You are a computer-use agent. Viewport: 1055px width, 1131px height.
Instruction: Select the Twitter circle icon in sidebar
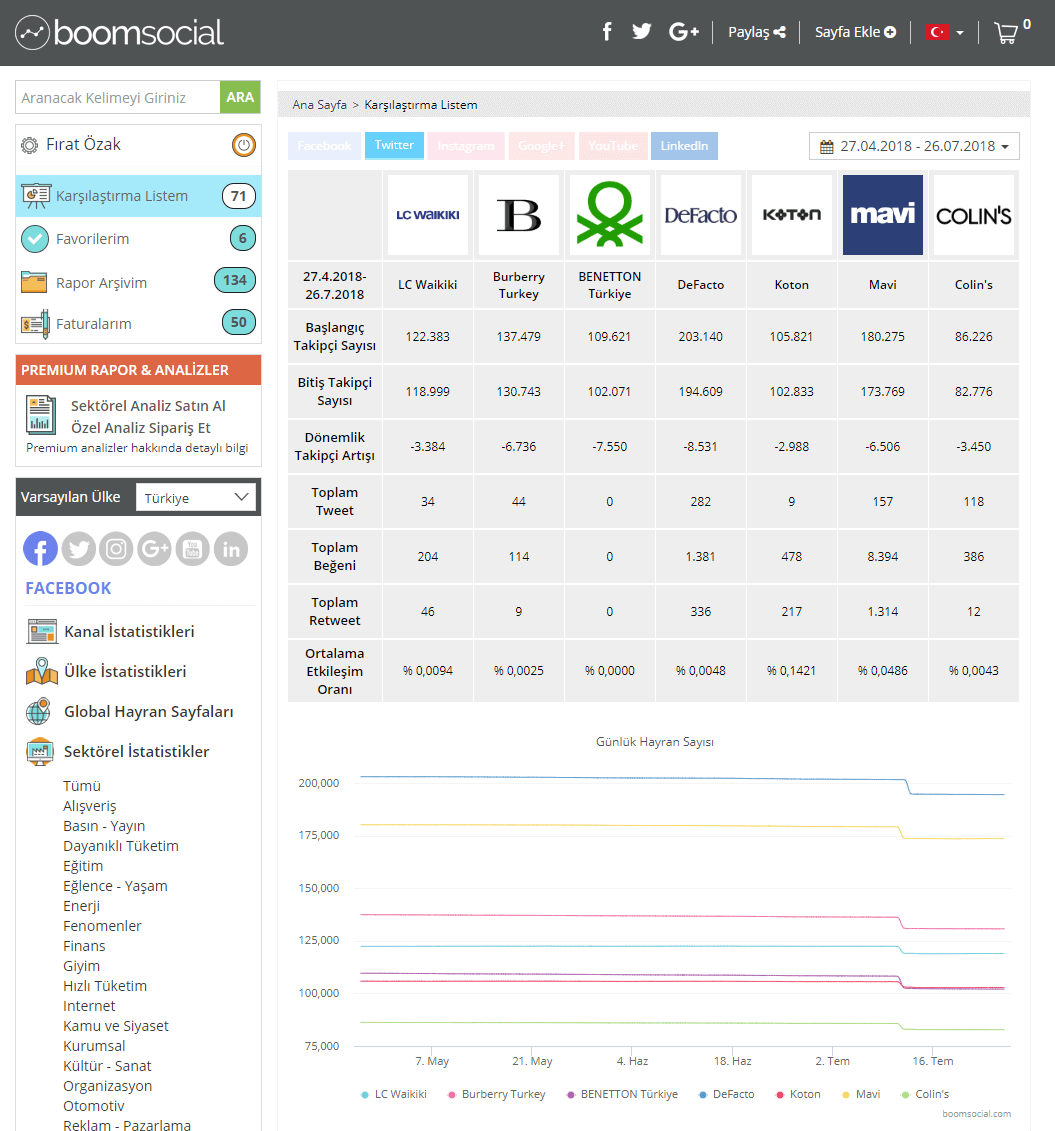[x=79, y=549]
